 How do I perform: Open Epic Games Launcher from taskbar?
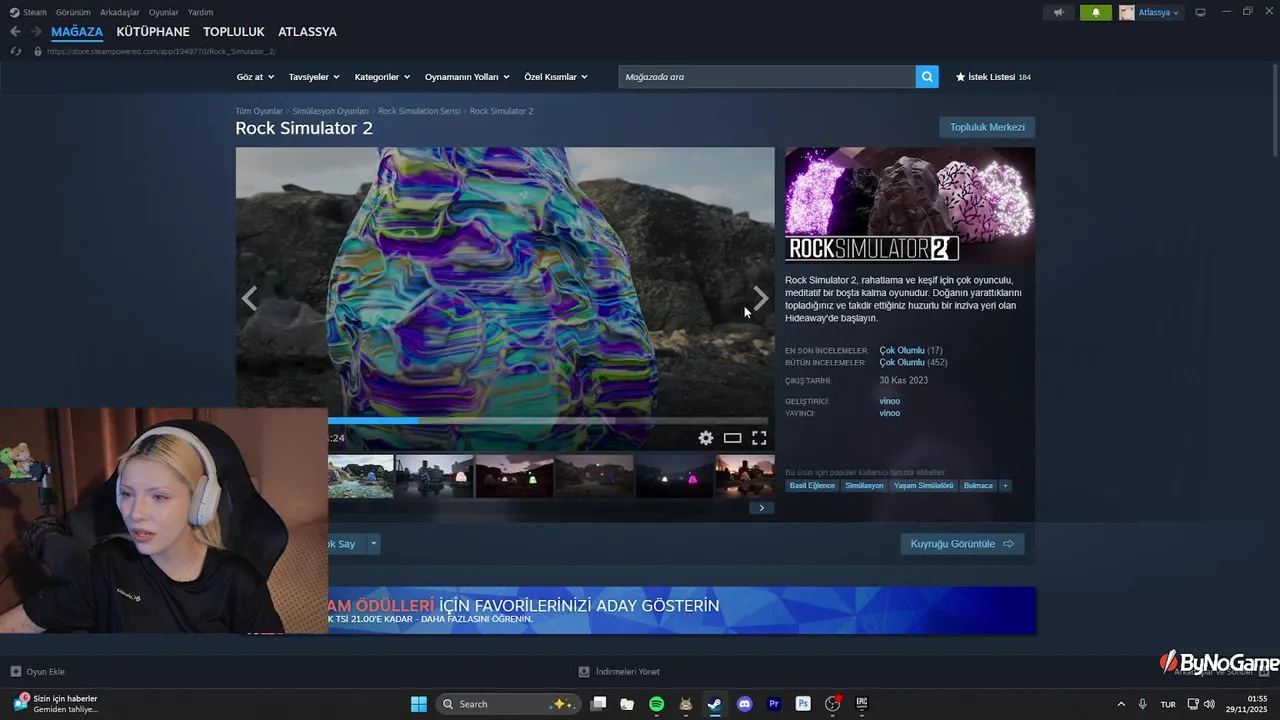(861, 704)
